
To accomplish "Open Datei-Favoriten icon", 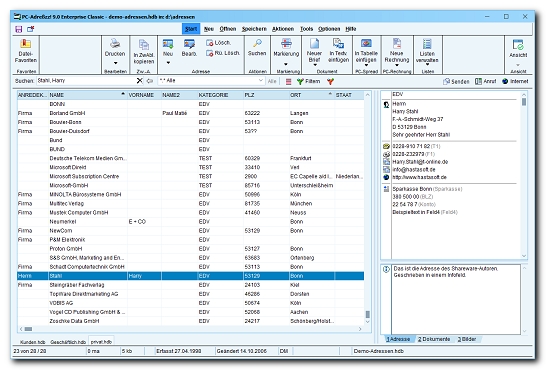I will 25,44.
